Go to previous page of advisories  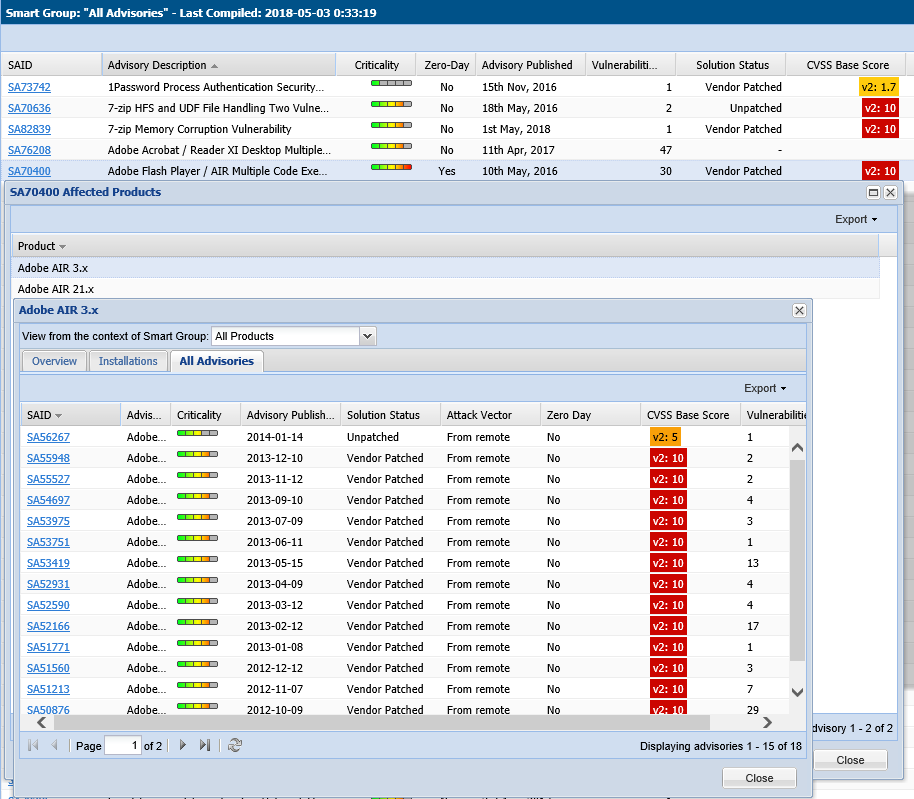click(x=54, y=745)
